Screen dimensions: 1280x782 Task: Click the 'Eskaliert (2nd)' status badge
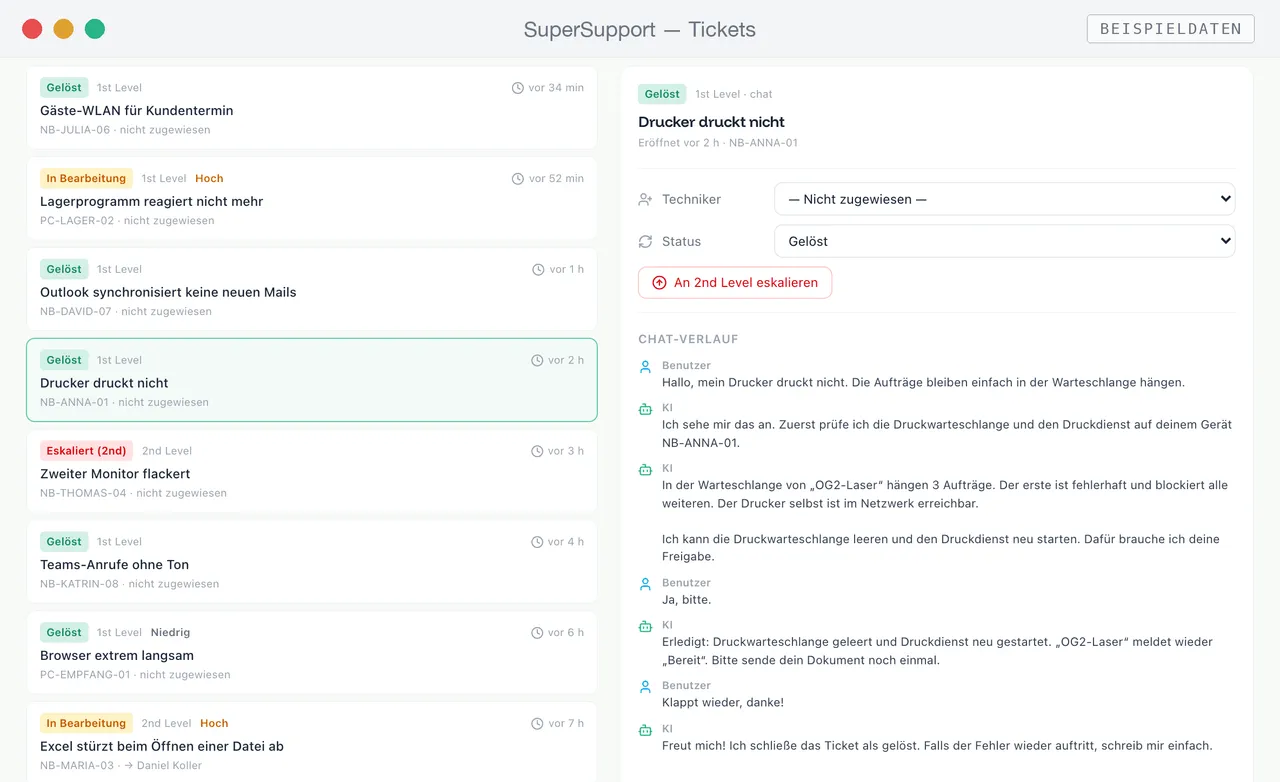(86, 451)
